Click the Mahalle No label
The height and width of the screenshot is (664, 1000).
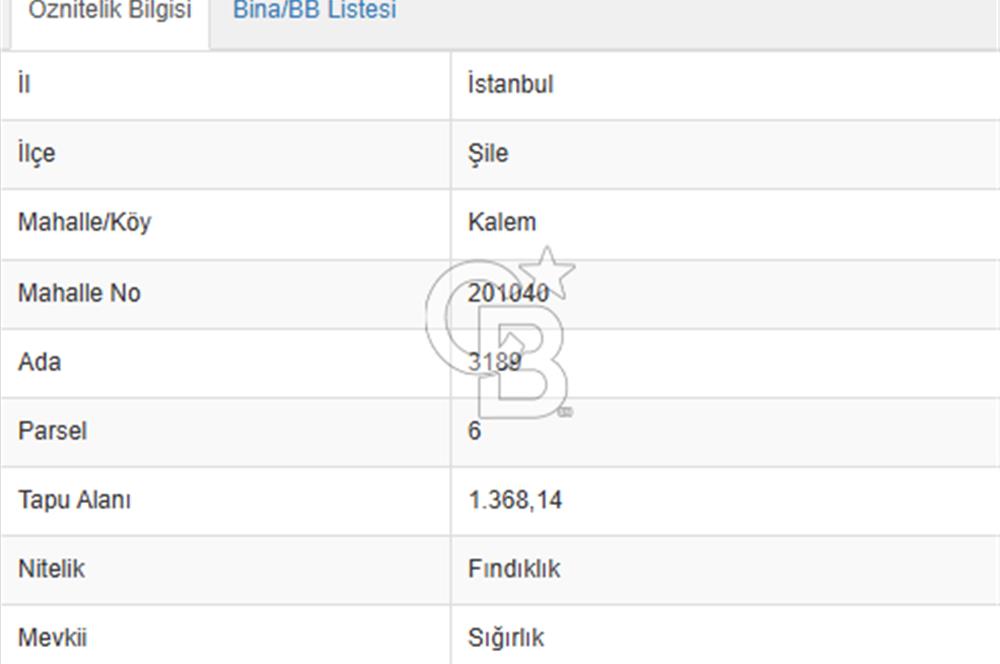(79, 293)
